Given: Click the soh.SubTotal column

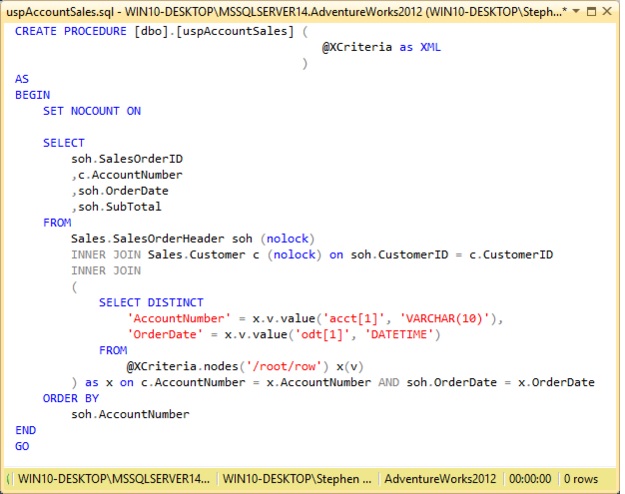Looking at the screenshot, I should coord(120,207).
